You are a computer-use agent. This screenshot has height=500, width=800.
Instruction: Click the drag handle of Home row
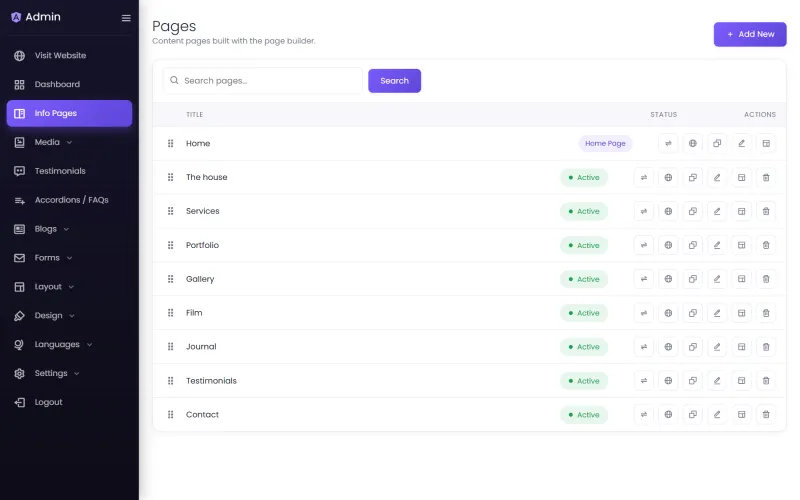pyautogui.click(x=170, y=143)
